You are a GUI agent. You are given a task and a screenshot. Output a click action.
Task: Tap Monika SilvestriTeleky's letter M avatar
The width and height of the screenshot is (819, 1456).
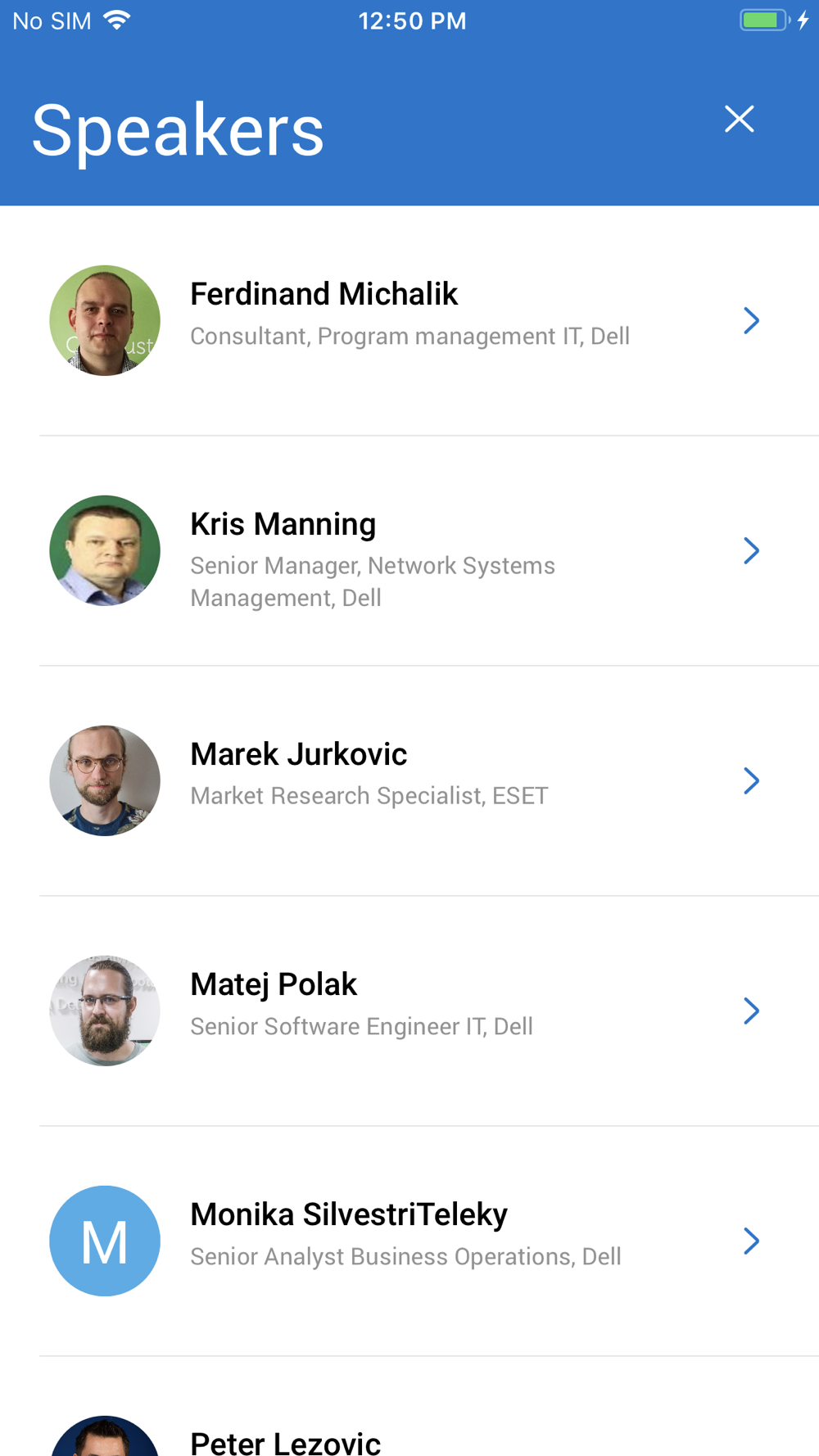[105, 1241]
